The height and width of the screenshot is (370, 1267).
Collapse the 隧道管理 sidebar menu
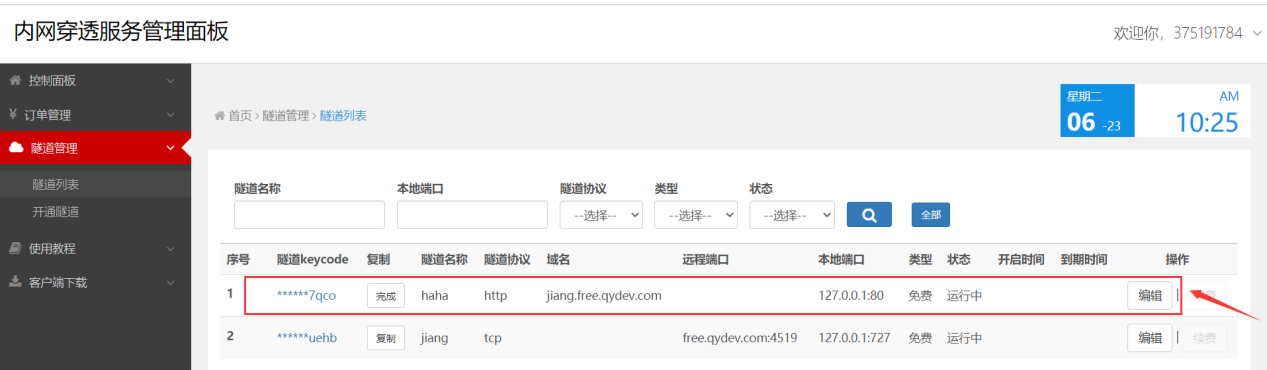tap(95, 148)
